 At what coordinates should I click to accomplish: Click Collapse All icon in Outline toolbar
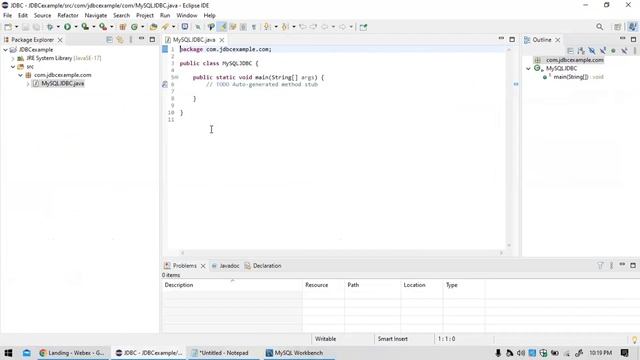point(570,51)
